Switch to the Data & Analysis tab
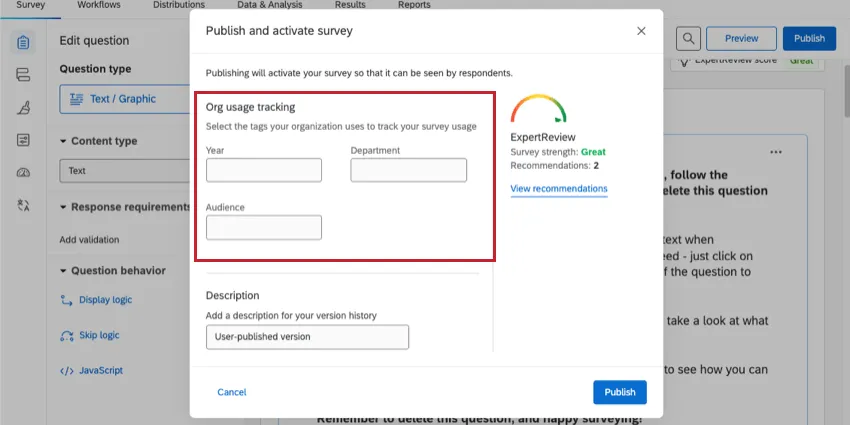Screen dimensions: 850x425 pyautogui.click(x=270, y=5)
